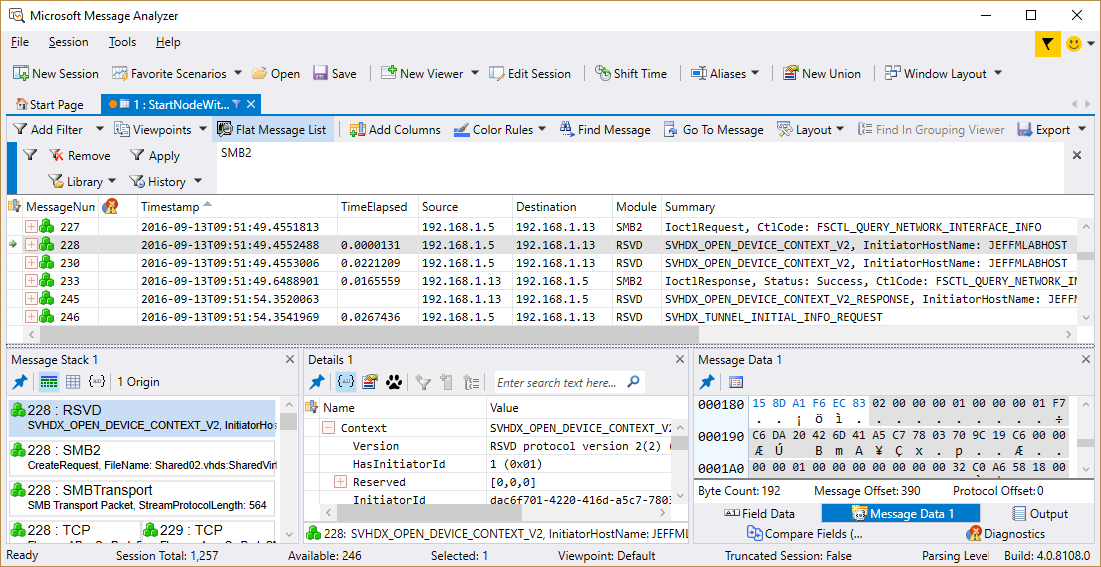Click the Module column header
Viewport: 1101px width, 567px height.
(x=636, y=207)
